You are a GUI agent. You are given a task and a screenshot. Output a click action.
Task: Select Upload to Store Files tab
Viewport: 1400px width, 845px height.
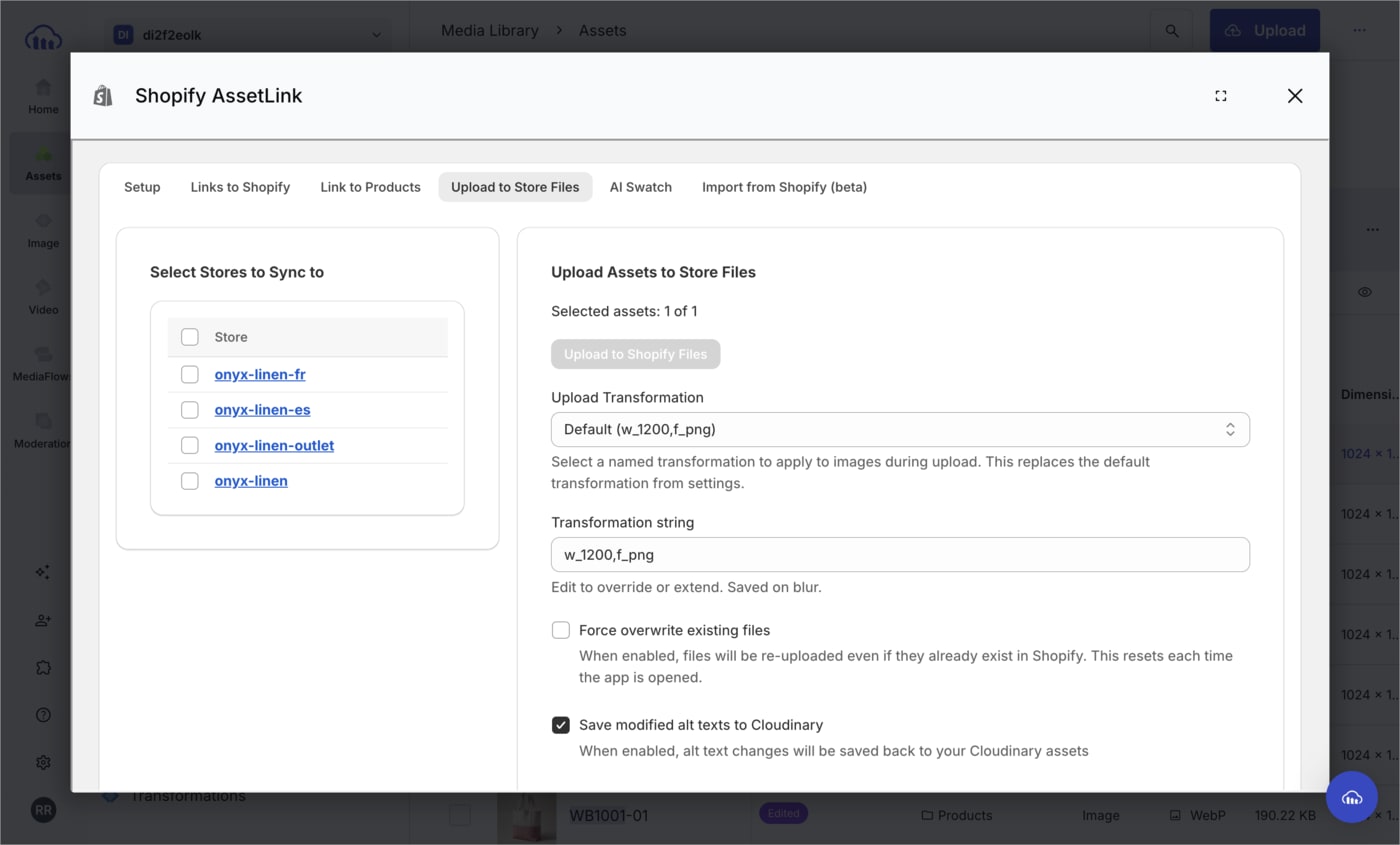[515, 187]
